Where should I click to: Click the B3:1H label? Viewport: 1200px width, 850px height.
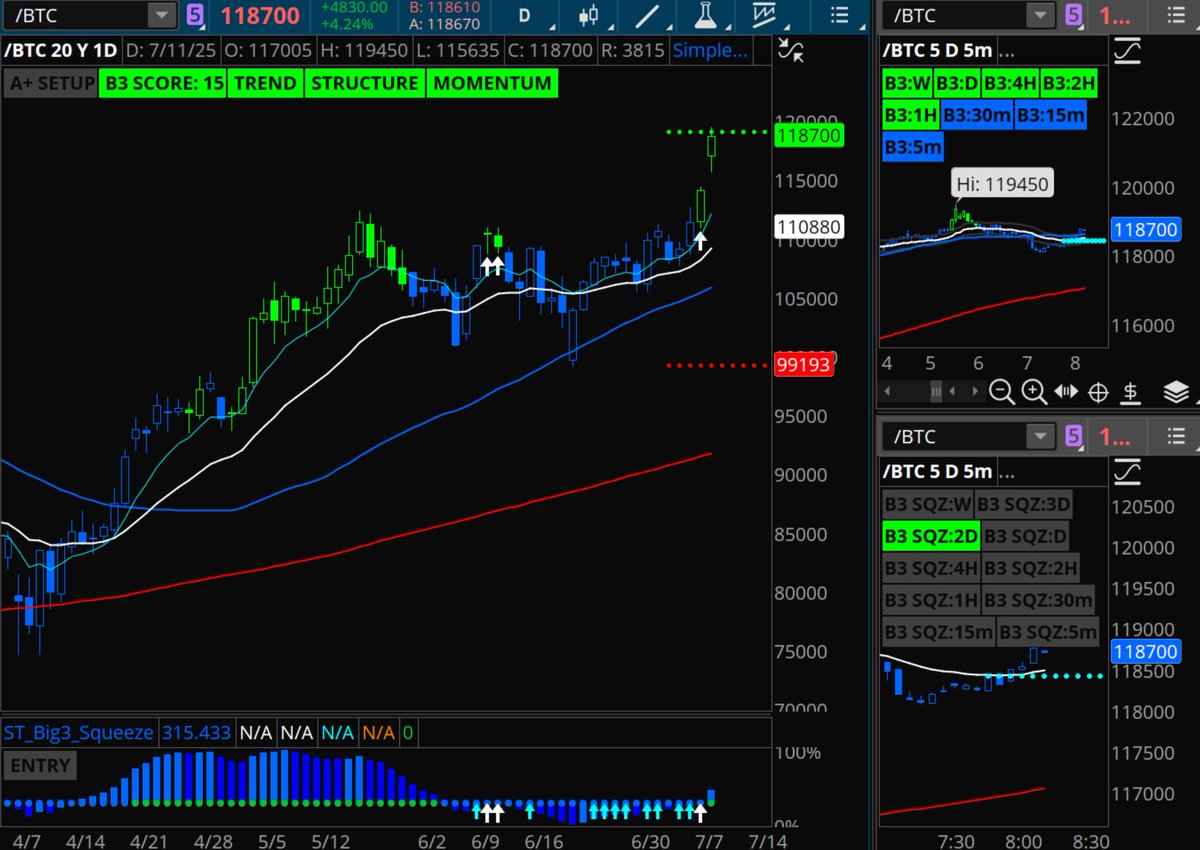click(911, 116)
